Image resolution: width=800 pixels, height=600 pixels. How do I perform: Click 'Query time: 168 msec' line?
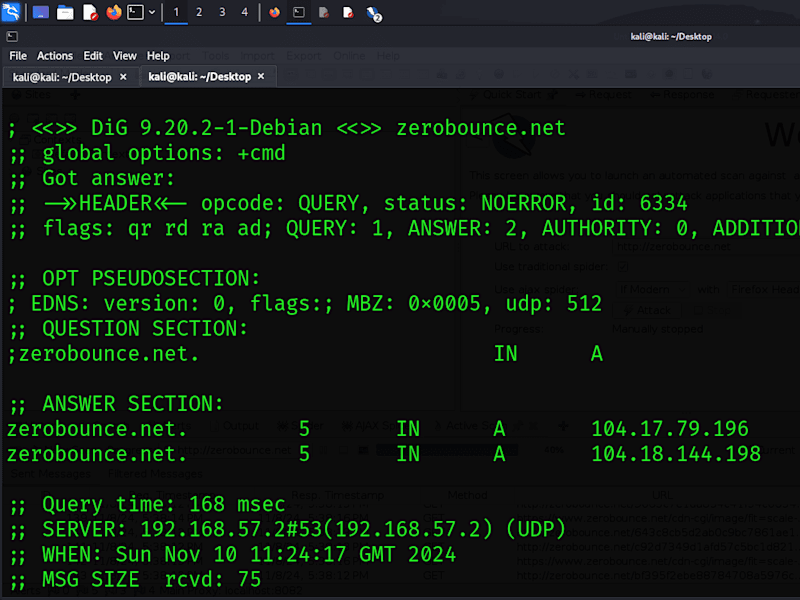[x=163, y=505]
